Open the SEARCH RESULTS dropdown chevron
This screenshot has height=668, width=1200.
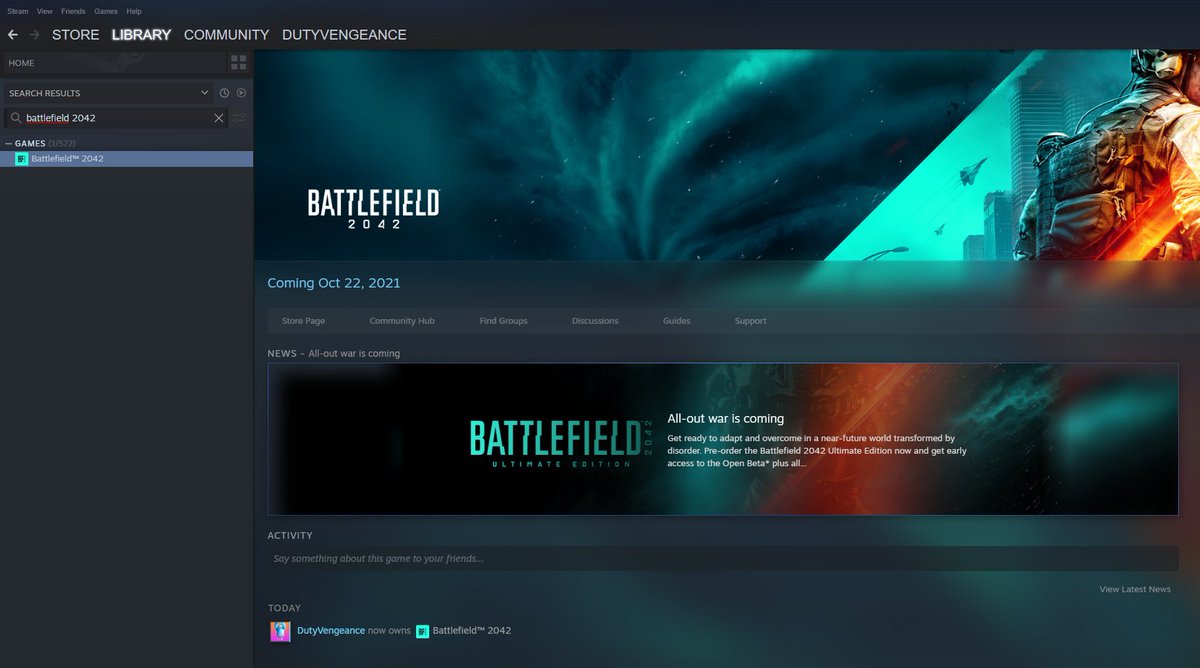click(204, 92)
